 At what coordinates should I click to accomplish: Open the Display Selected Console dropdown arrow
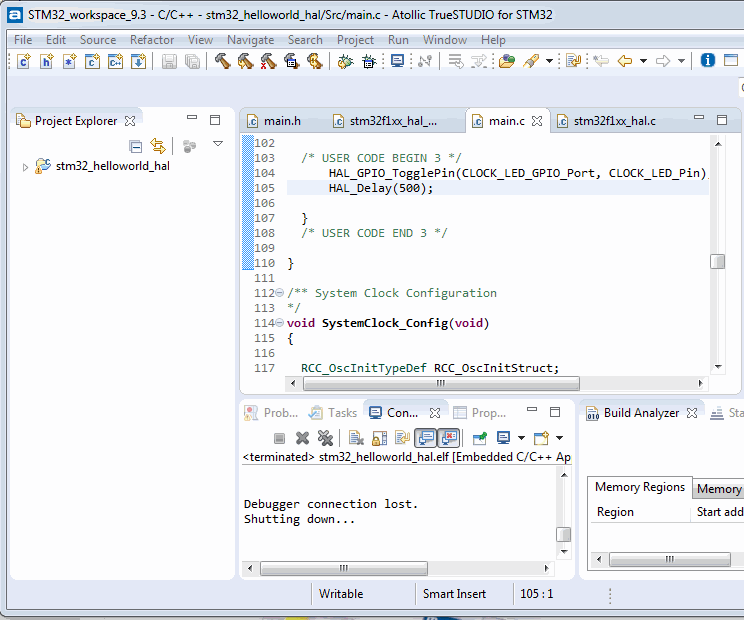click(x=521, y=438)
